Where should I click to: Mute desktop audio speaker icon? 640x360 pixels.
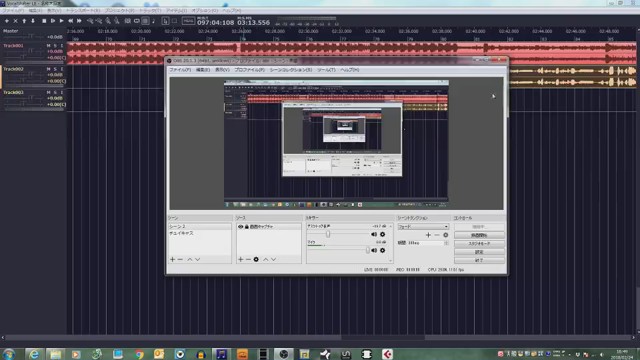coord(374,234)
